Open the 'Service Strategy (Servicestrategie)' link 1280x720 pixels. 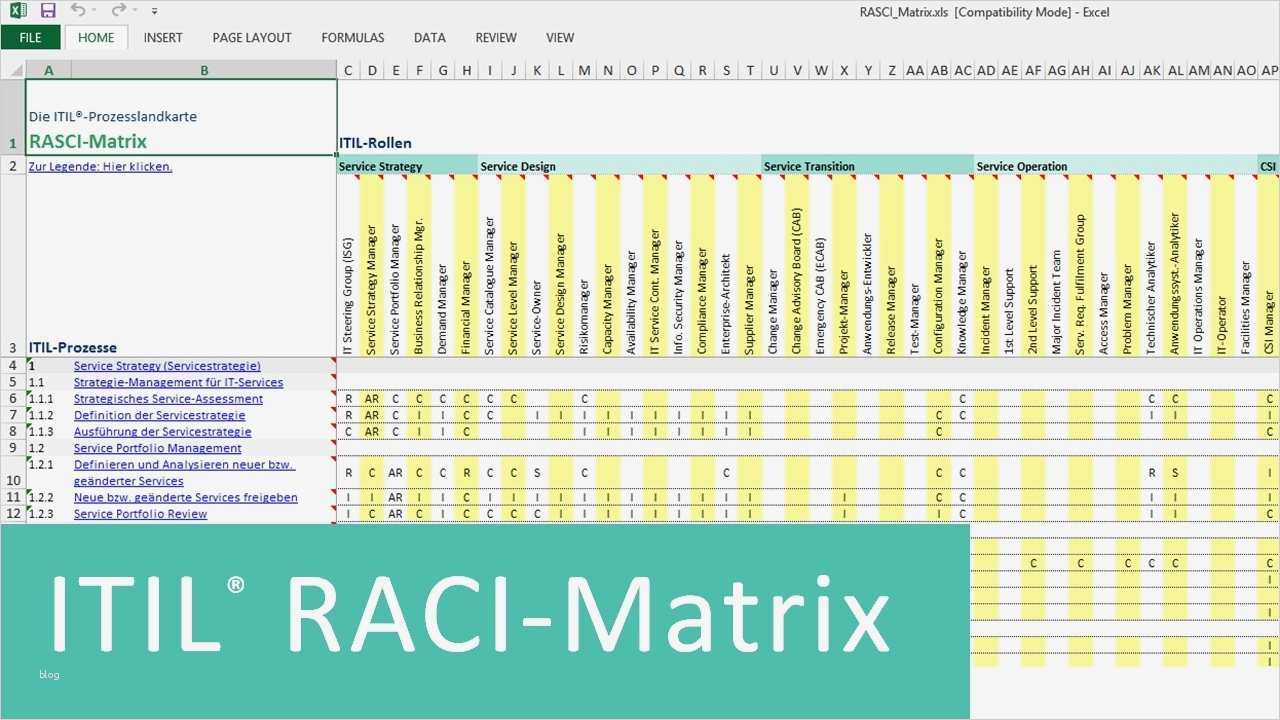(167, 366)
